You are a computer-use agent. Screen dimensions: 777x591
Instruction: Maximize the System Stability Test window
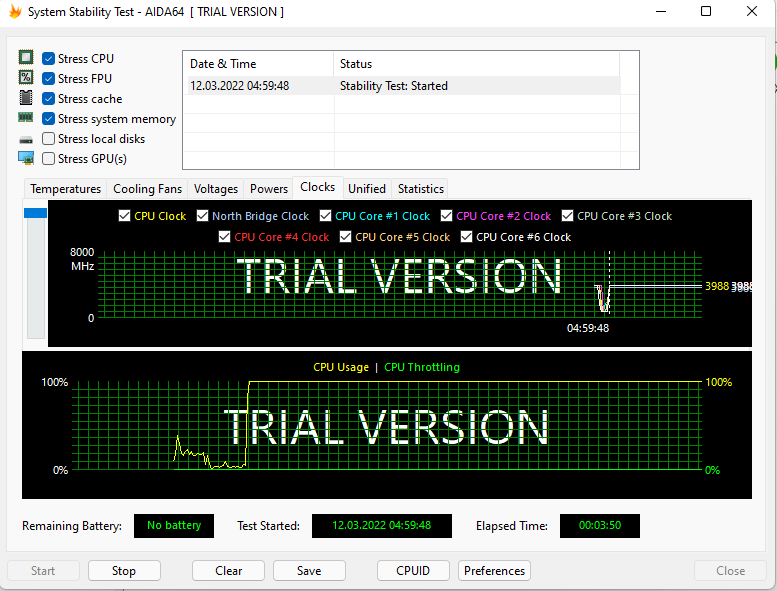pyautogui.click(x=706, y=11)
